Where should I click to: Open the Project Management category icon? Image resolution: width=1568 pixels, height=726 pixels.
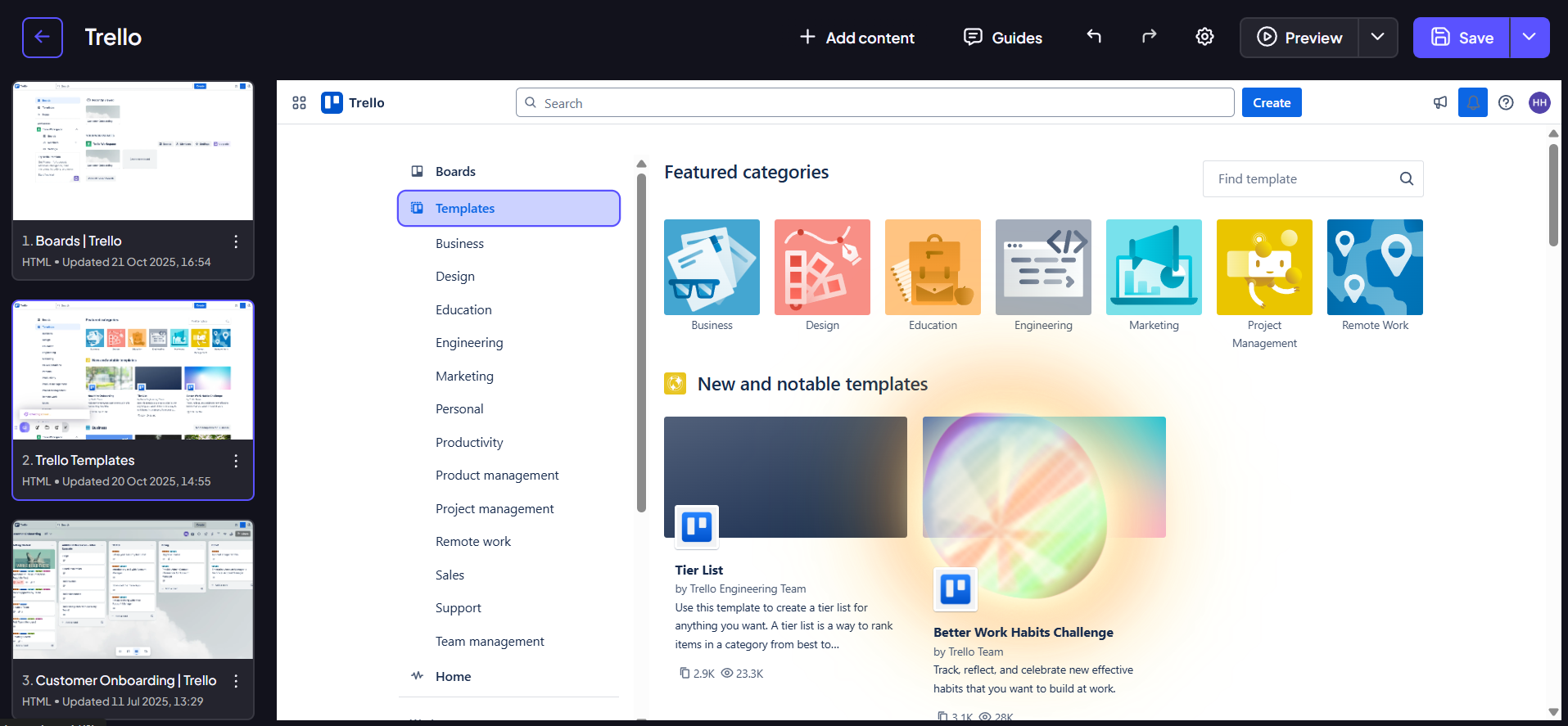[x=1264, y=267]
